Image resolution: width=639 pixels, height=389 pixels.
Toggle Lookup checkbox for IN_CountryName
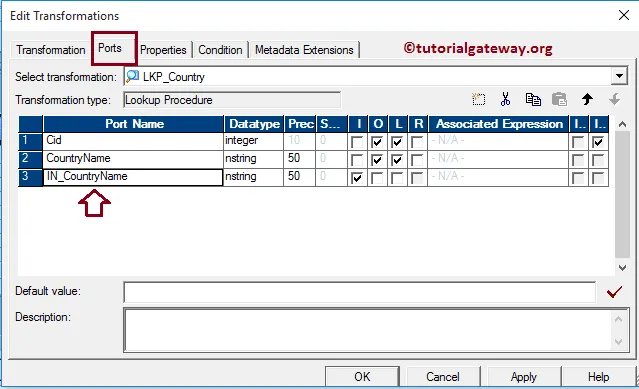pyautogui.click(x=397, y=178)
